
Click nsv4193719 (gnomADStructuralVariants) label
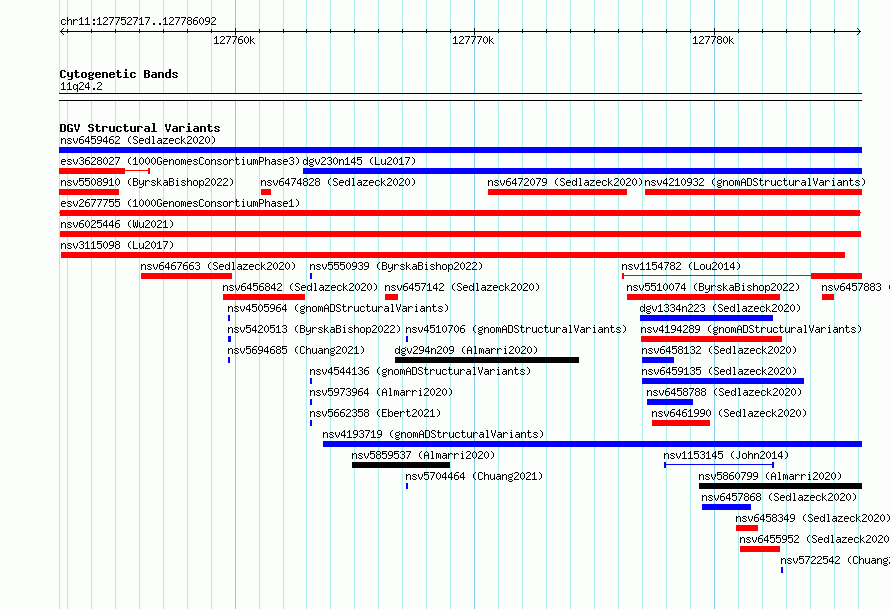point(433,434)
